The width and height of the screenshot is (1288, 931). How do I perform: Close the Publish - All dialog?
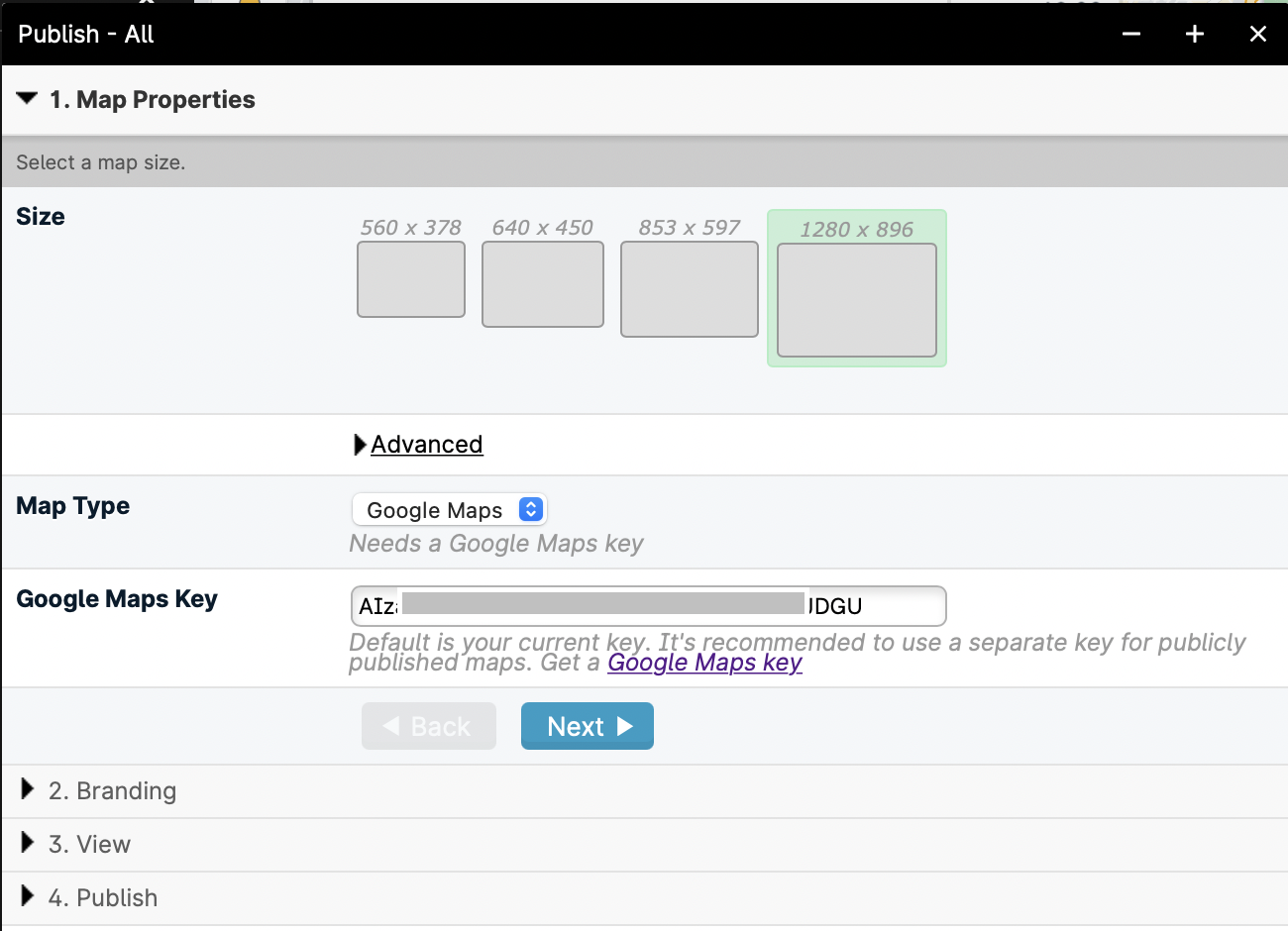coord(1258,34)
